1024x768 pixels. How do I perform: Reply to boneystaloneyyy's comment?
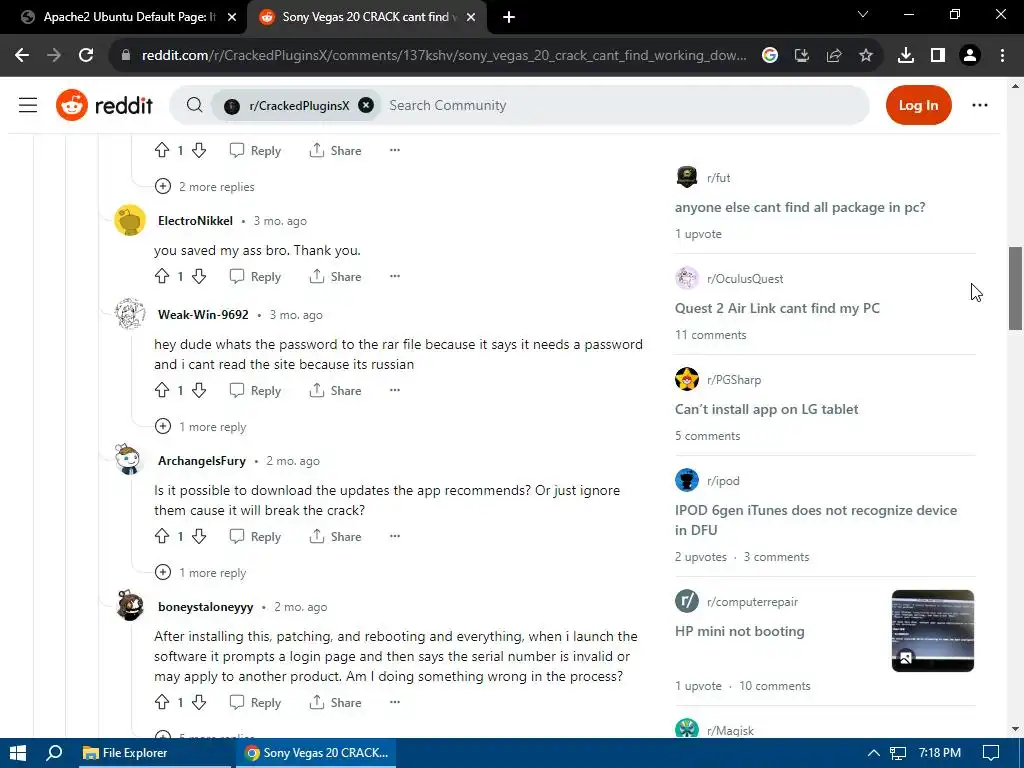255,702
